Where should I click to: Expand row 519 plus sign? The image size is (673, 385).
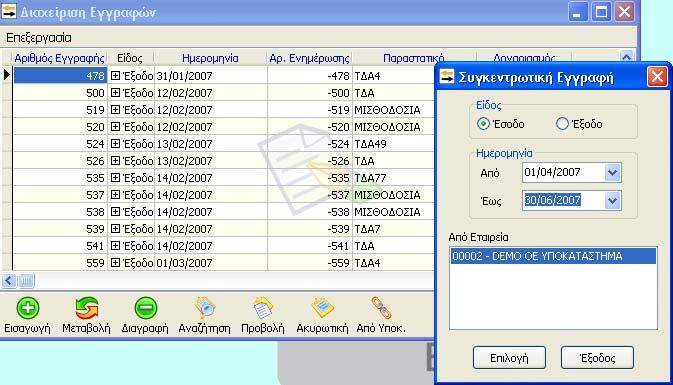coord(115,110)
